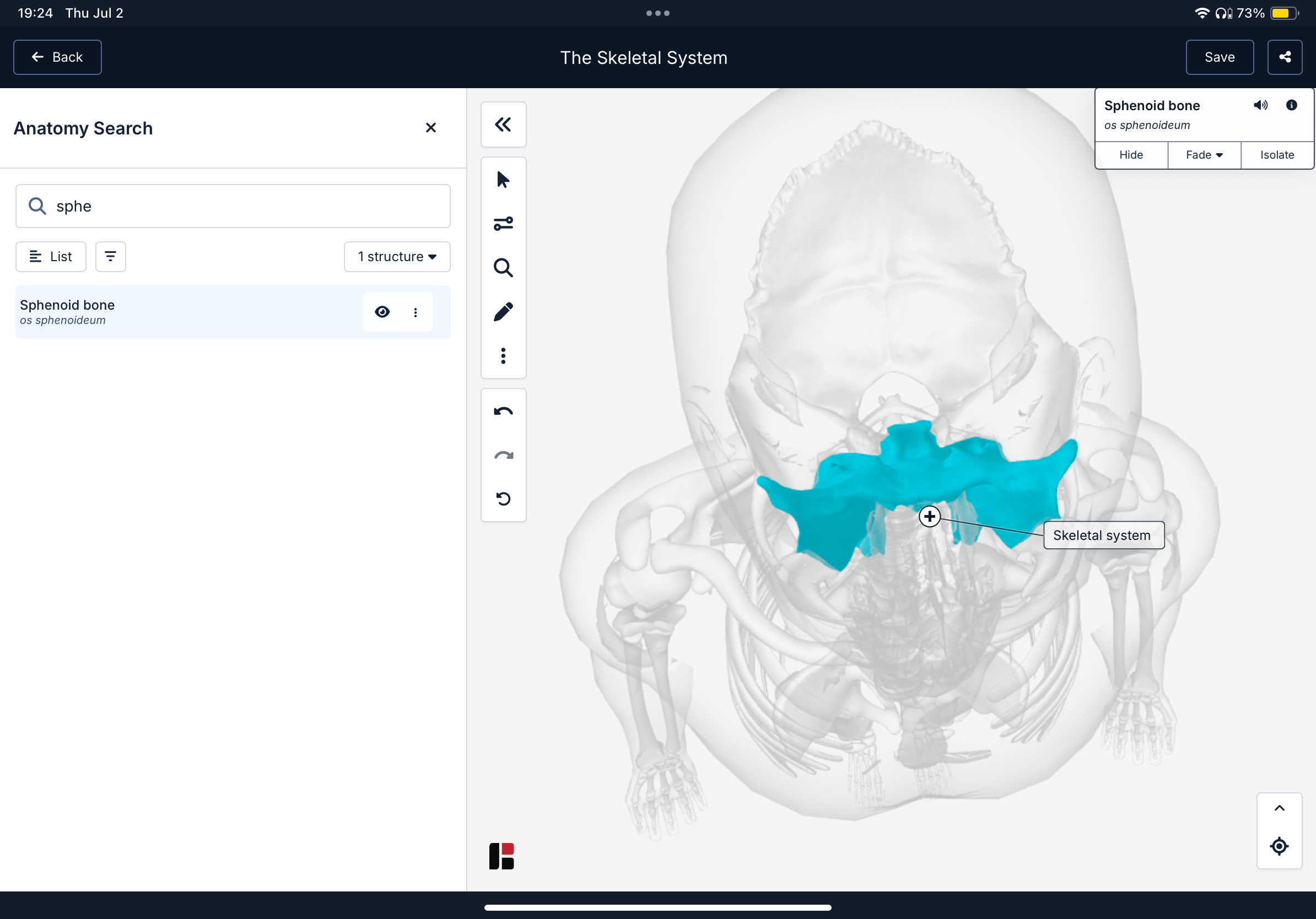Reset the view with circular arrow
This screenshot has height=919, width=1316.
click(503, 499)
